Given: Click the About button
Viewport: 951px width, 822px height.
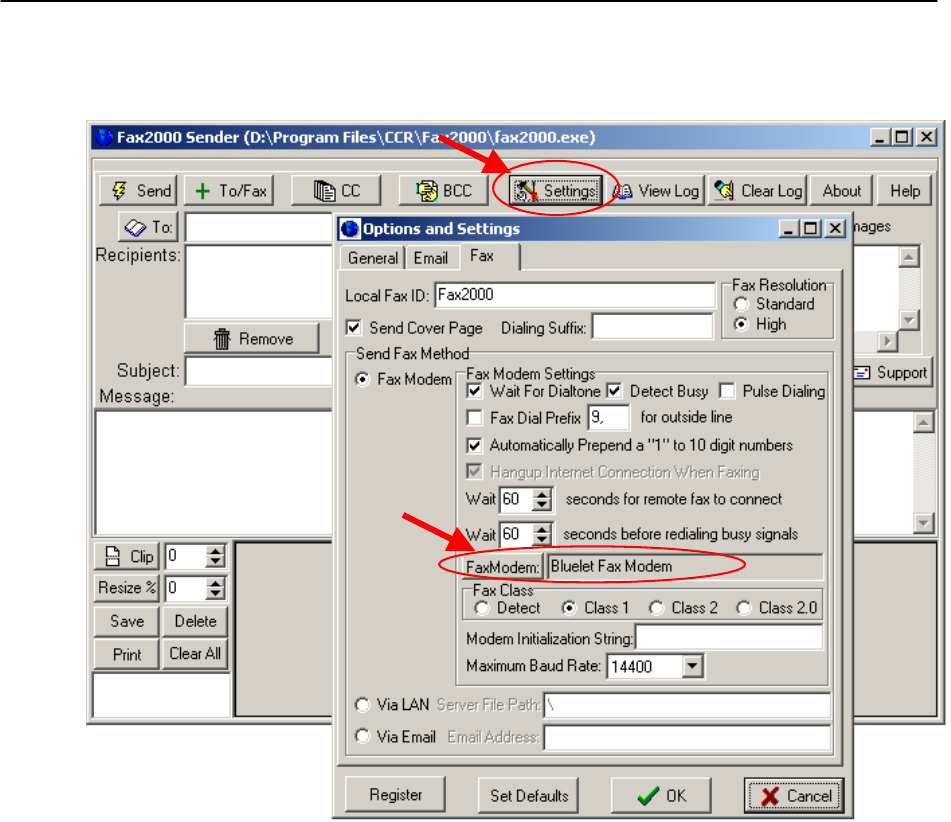Looking at the screenshot, I should 841,191.
